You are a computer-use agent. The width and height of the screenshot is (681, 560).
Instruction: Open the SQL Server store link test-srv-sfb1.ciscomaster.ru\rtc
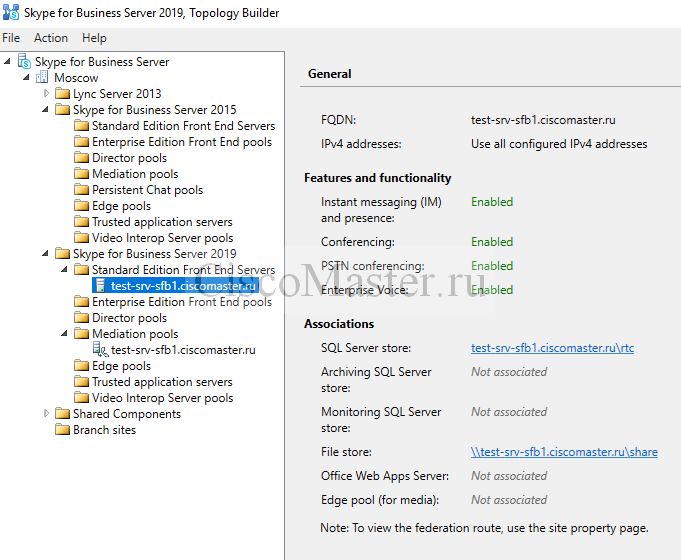(552, 348)
